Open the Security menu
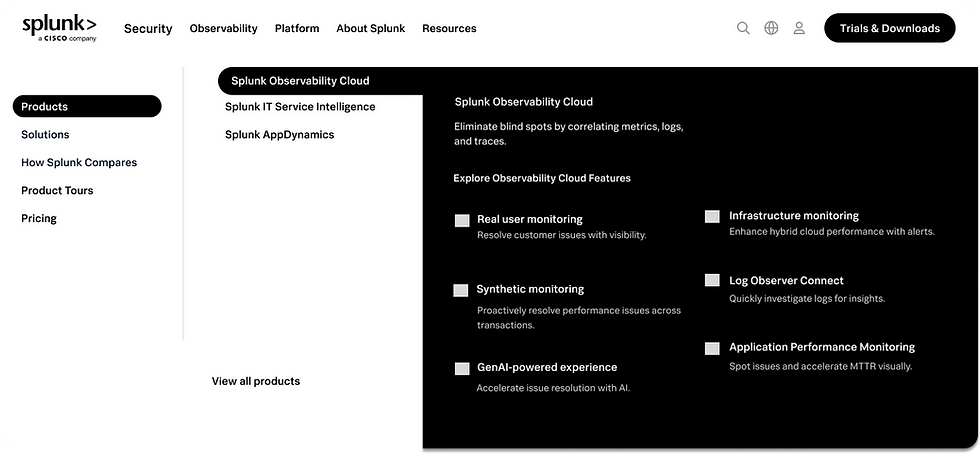 [x=148, y=29]
